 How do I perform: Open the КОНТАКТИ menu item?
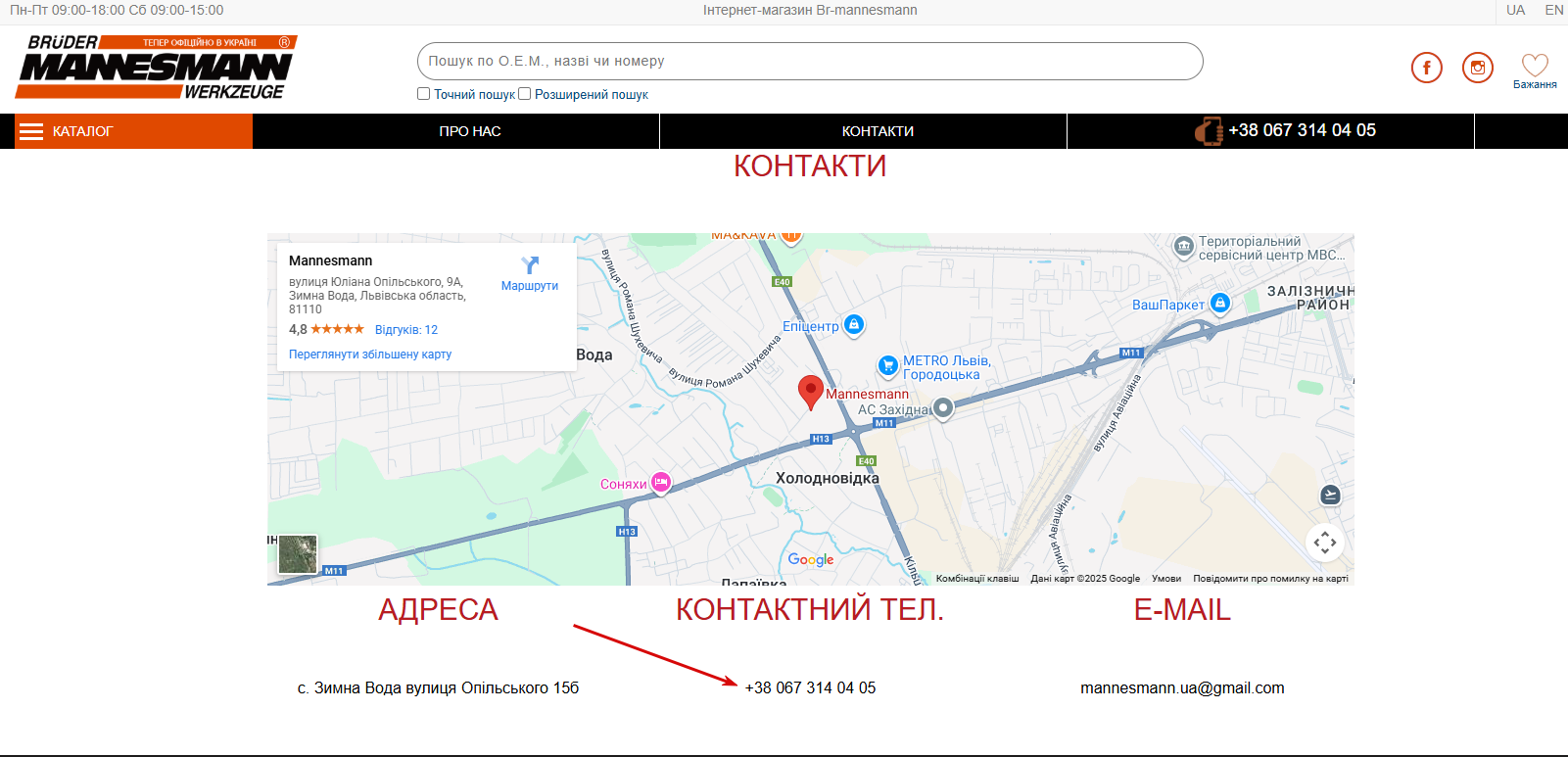point(878,131)
